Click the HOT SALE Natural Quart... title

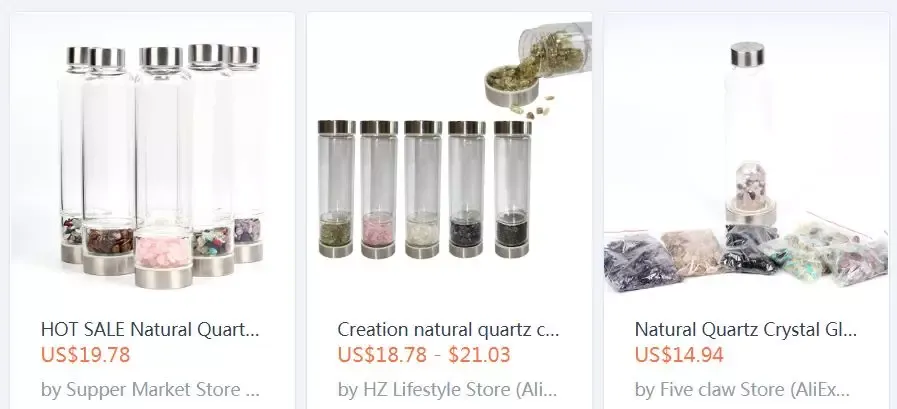point(150,329)
